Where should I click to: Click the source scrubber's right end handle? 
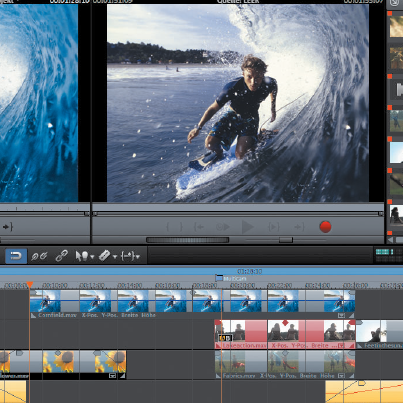point(381,214)
